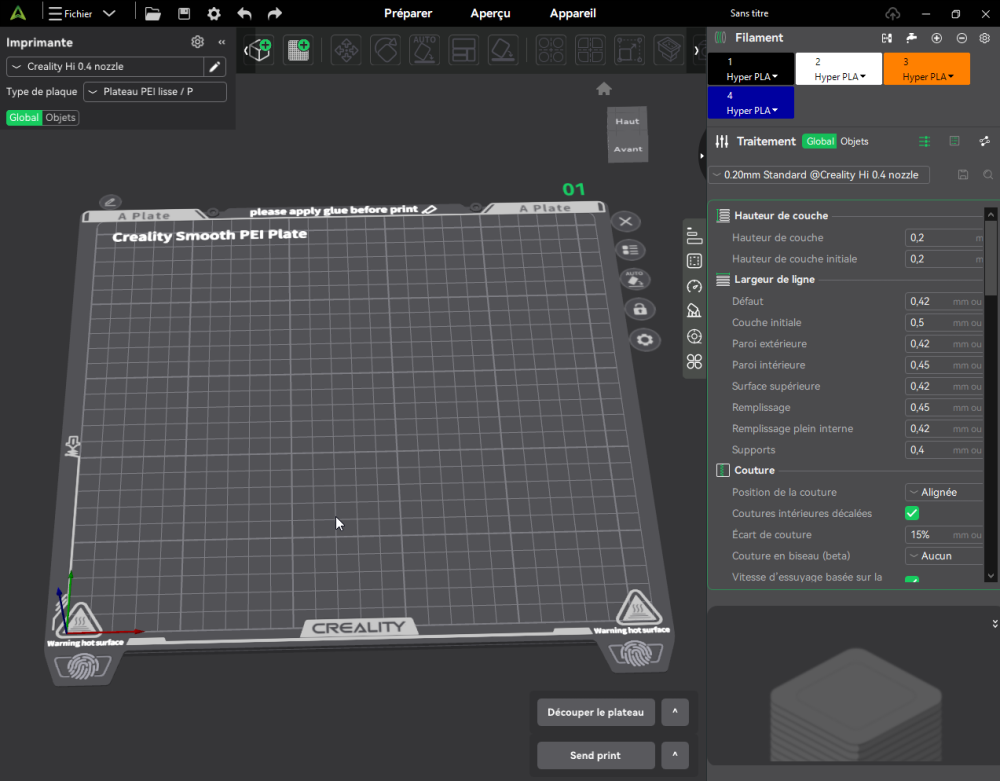Uncheck Coutures intérieures décalées checkbox
The width and height of the screenshot is (1000, 781).
pos(912,513)
